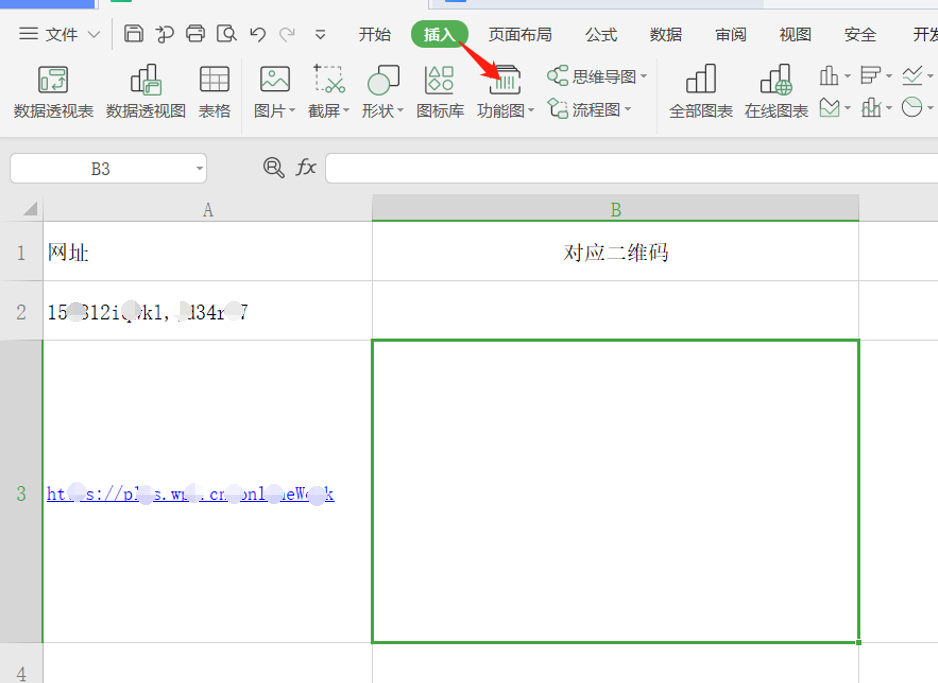Open the 全部图表 all charts gallery
This screenshot has height=683, width=938.
[701, 92]
